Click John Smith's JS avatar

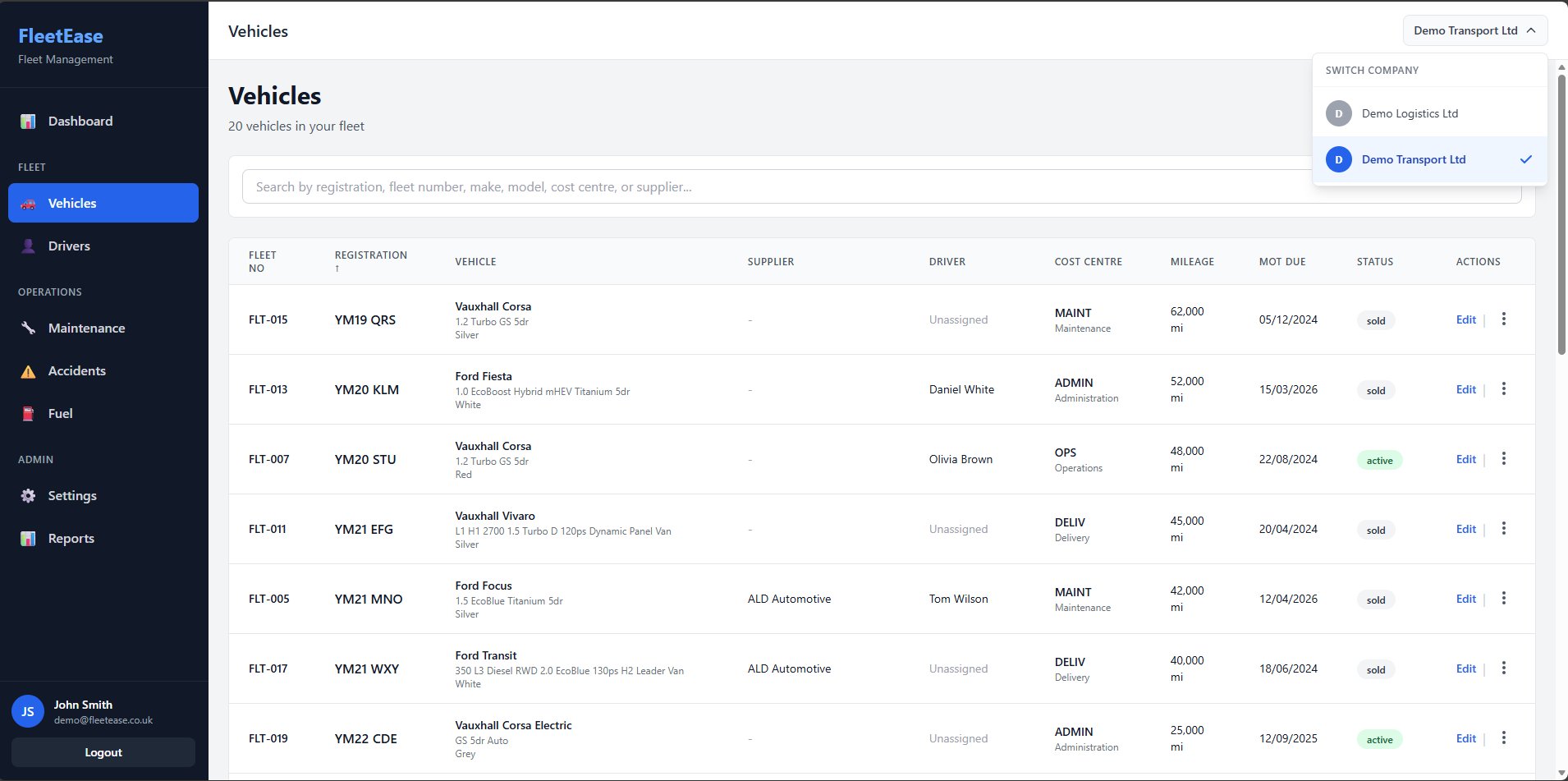click(x=27, y=710)
